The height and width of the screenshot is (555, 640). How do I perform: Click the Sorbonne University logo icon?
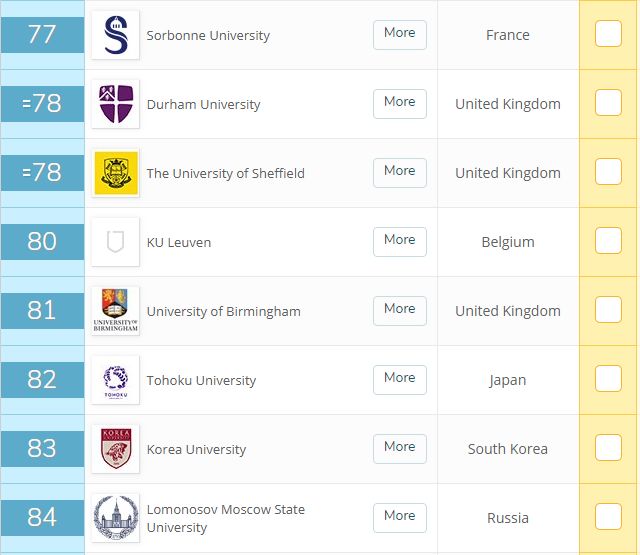(115, 35)
